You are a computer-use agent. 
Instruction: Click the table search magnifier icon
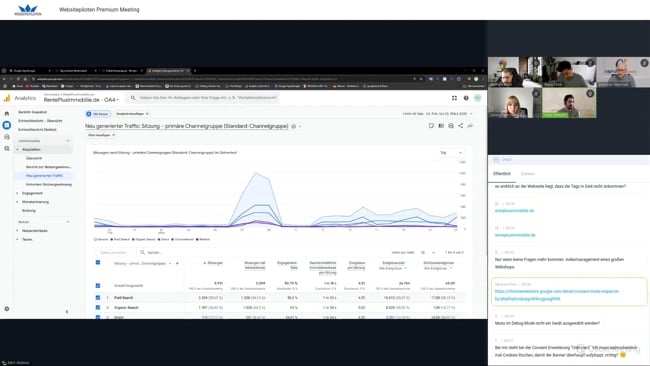tap(143, 252)
